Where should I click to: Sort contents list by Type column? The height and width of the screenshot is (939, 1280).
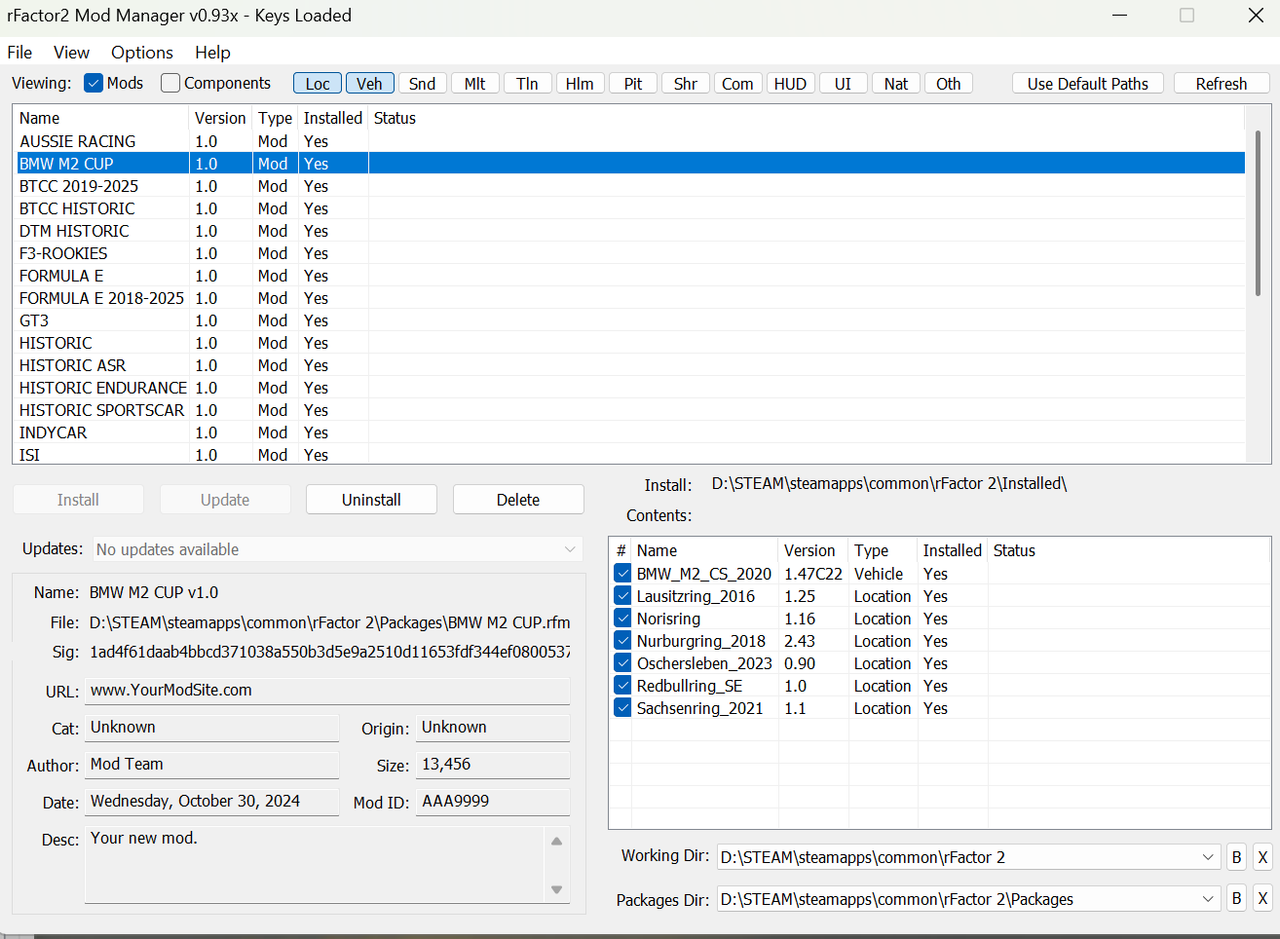coord(882,550)
